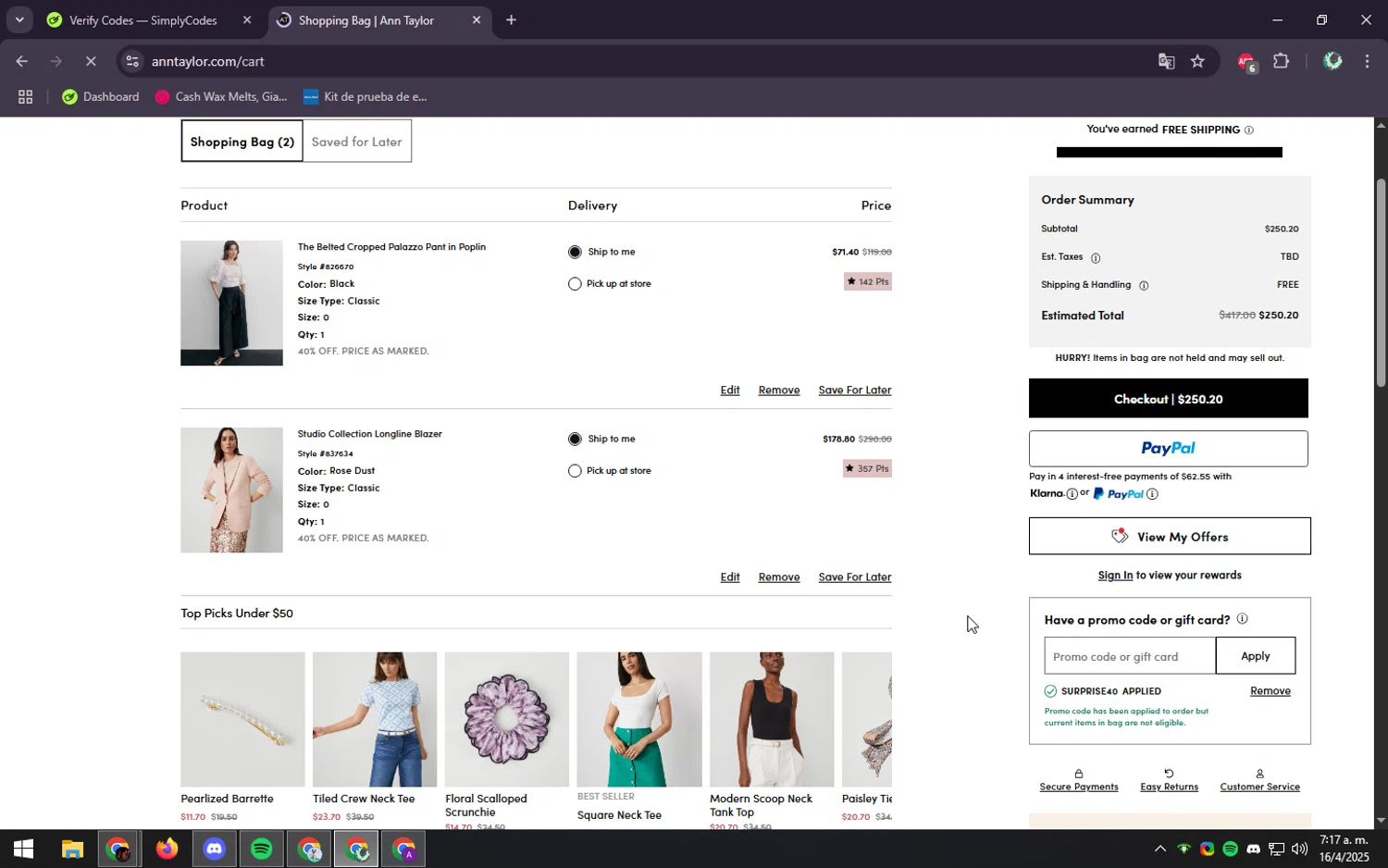Click the 357 Pts star badge

click(867, 468)
